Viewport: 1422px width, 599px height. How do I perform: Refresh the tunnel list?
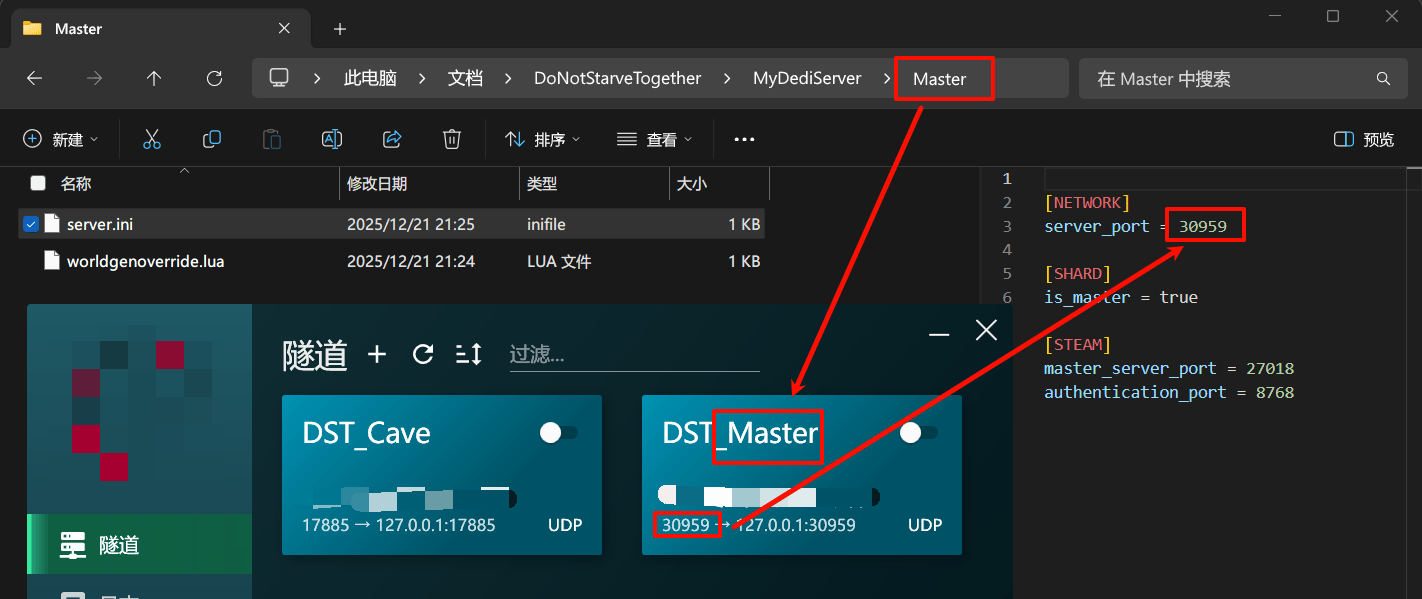[423, 354]
